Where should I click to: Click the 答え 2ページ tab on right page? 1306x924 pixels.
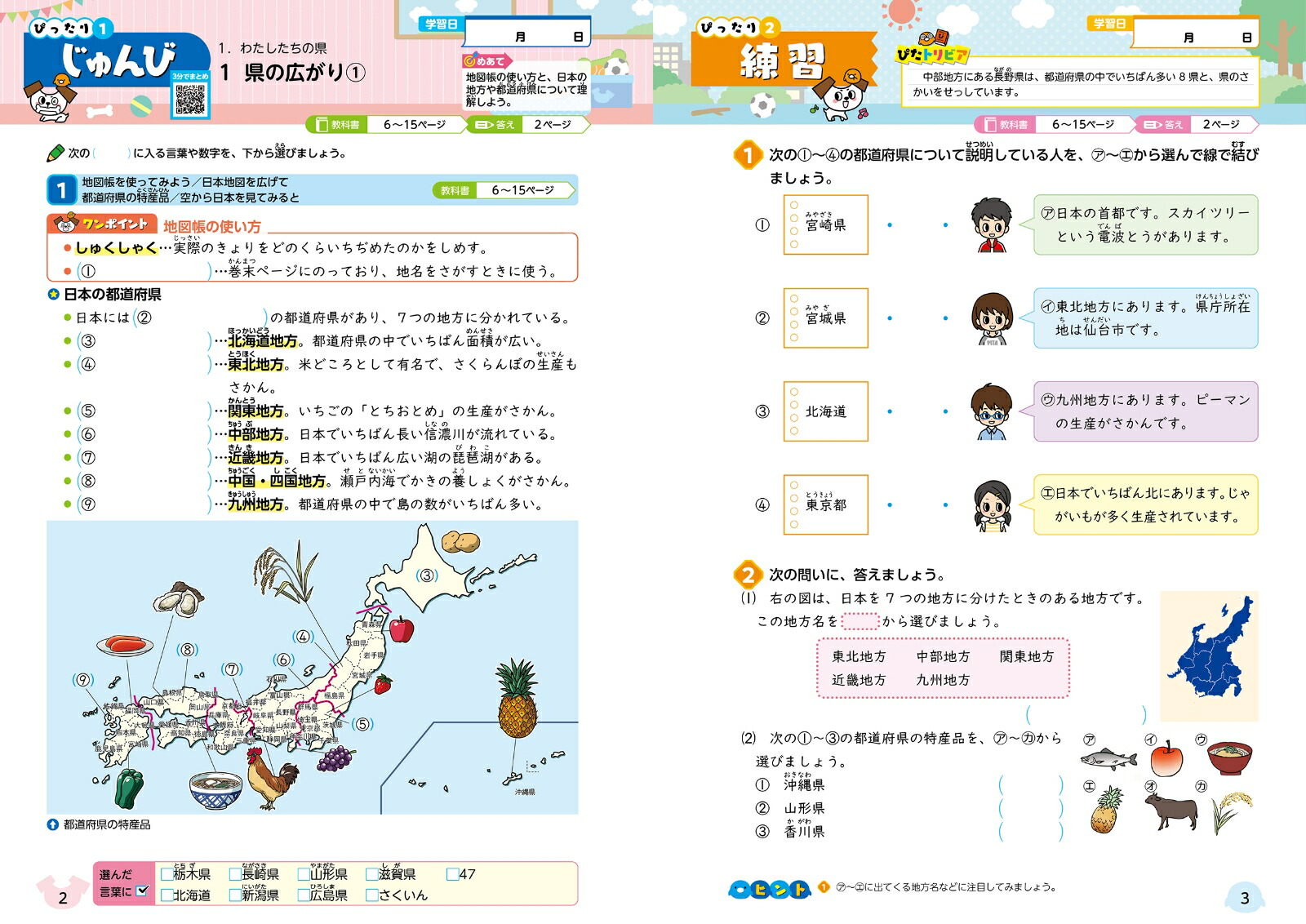click(x=1196, y=125)
